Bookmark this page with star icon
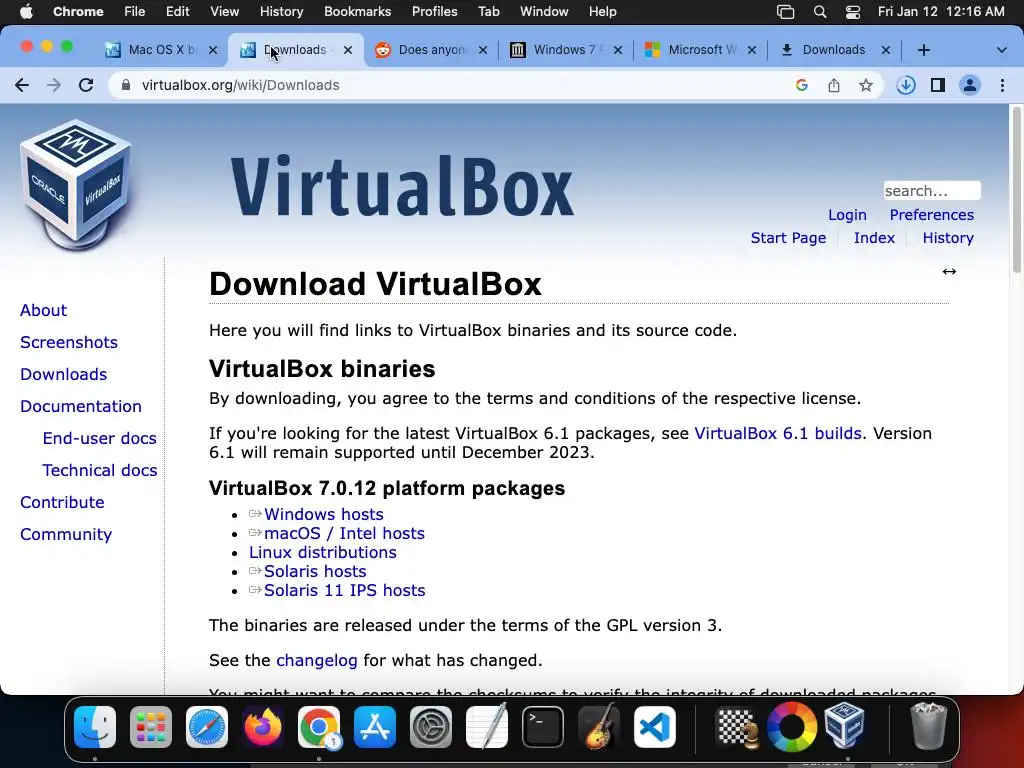Image resolution: width=1024 pixels, height=768 pixels. point(866,85)
